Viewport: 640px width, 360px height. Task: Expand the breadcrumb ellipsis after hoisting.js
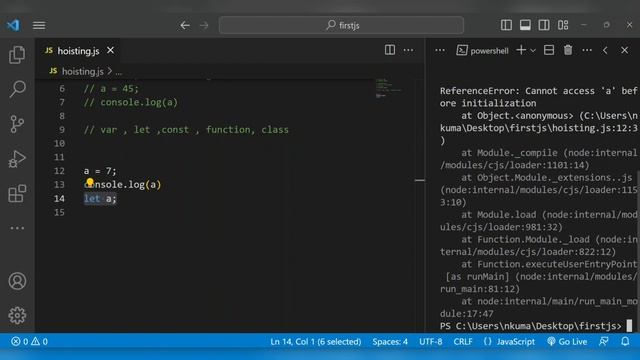(x=118, y=72)
